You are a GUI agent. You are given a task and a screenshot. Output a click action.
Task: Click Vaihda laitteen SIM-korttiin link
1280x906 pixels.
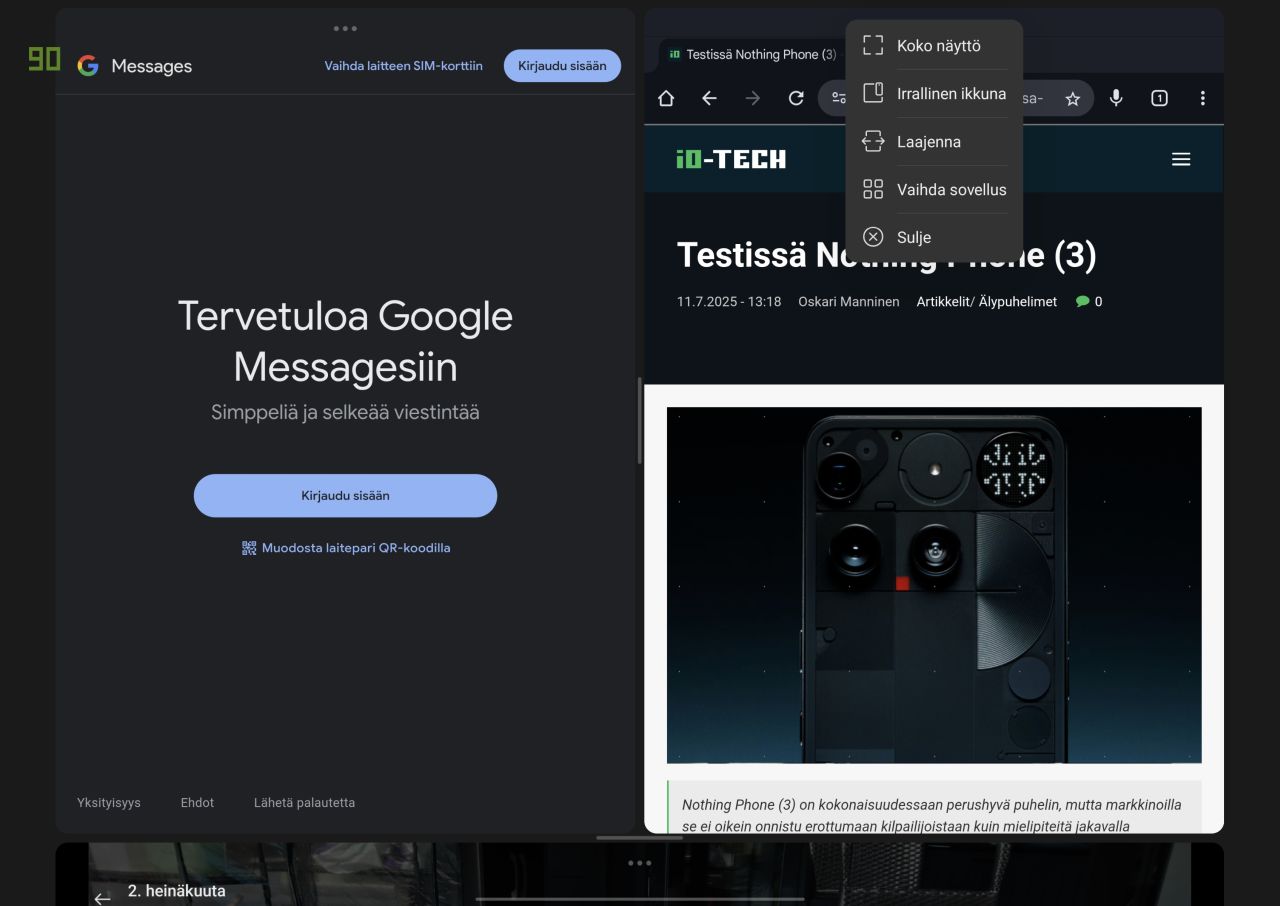pos(403,66)
